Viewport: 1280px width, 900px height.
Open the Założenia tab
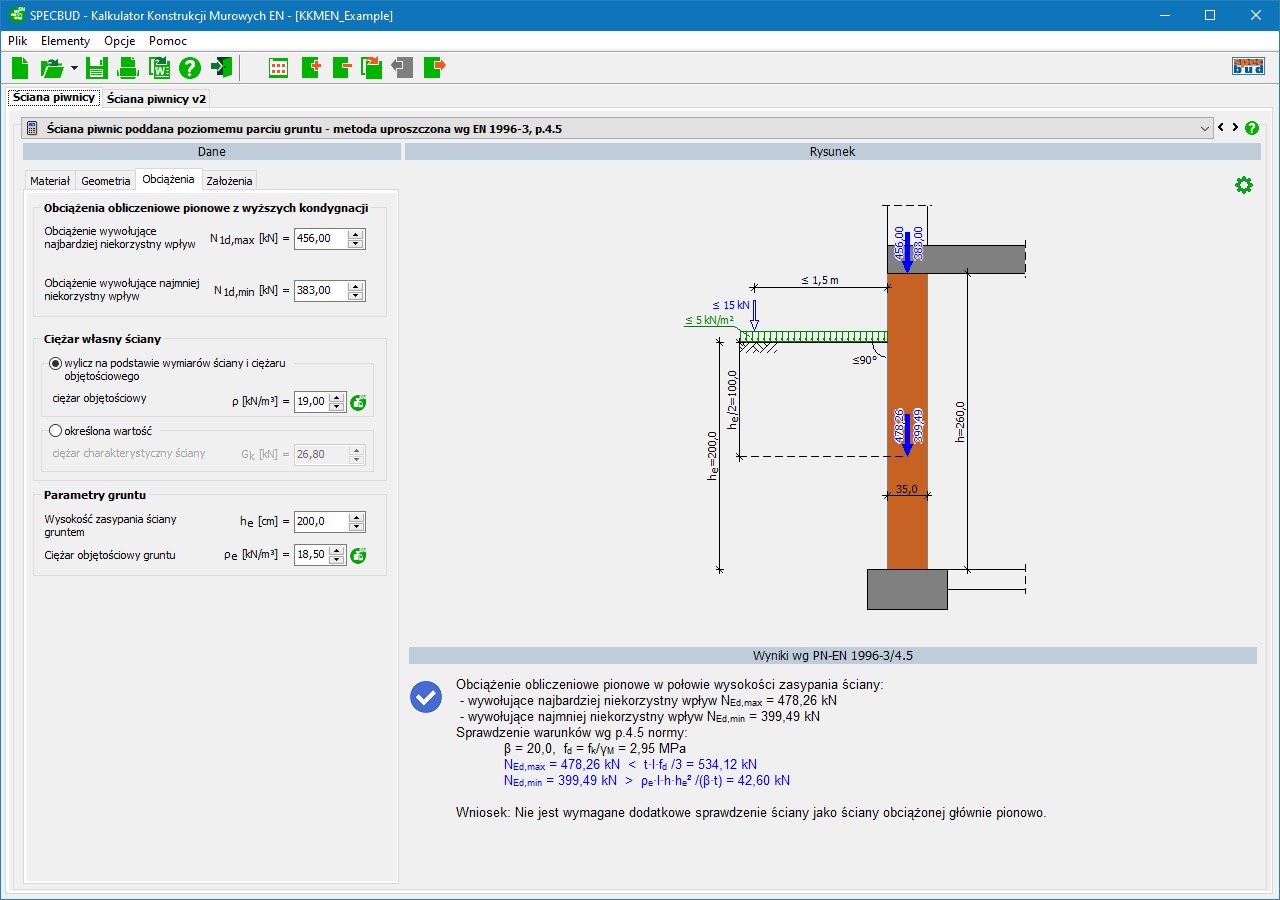[x=230, y=181]
